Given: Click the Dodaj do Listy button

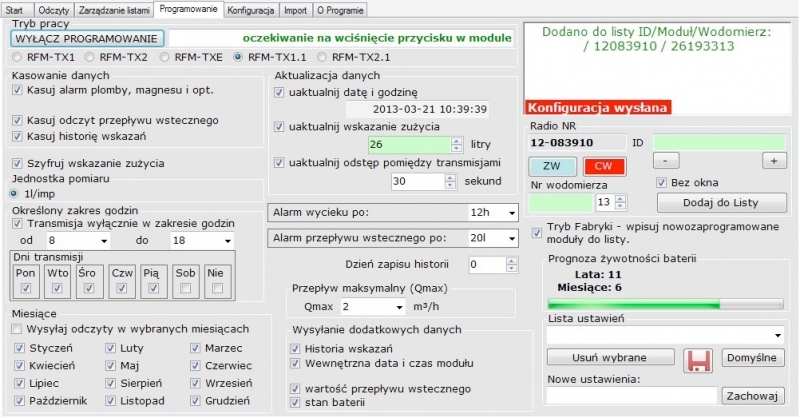Looking at the screenshot, I should pos(719,202).
